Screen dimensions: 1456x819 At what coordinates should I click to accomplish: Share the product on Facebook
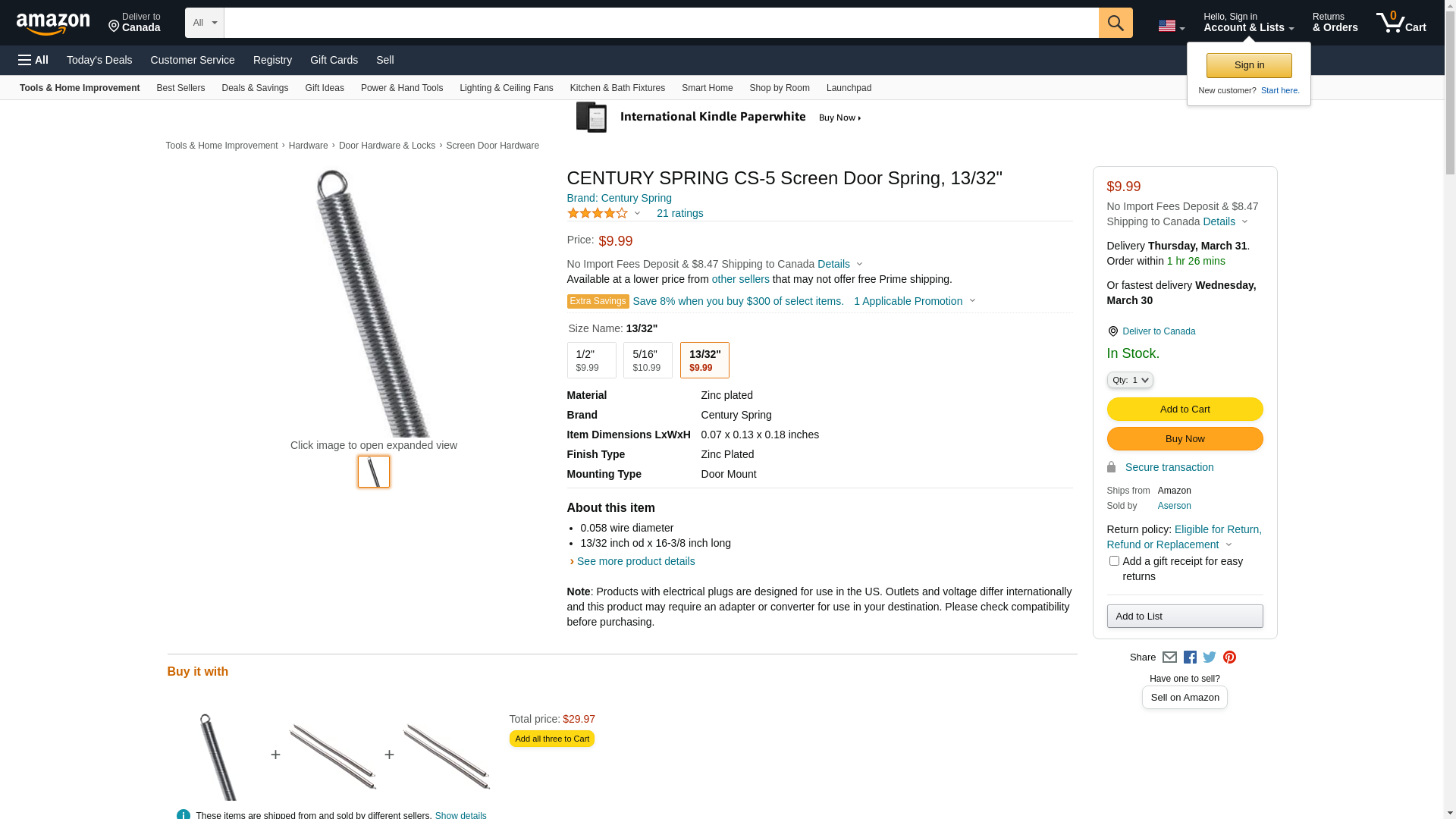tap(1190, 657)
